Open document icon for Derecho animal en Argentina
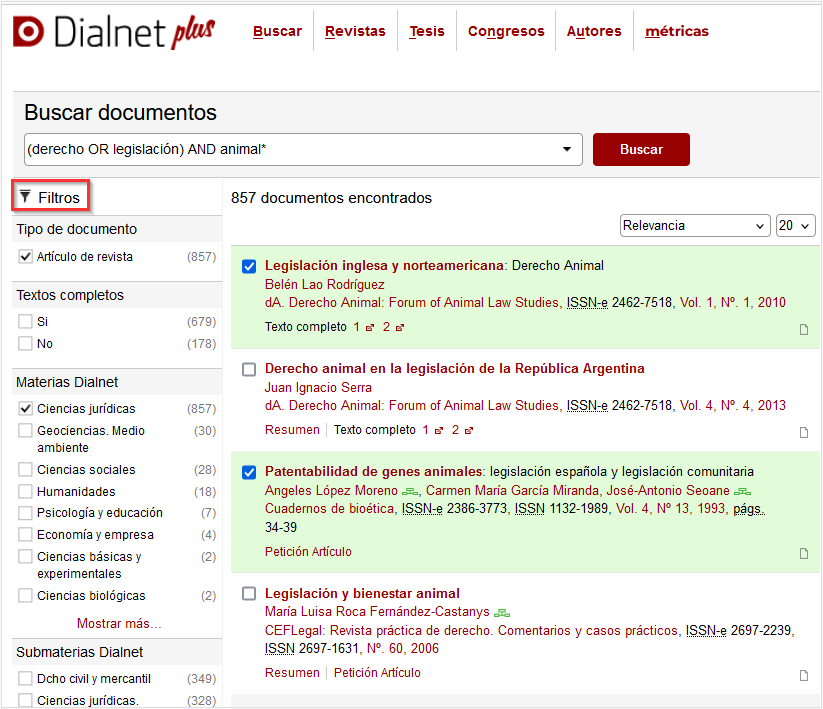This screenshot has height=709, width=823. [x=804, y=432]
